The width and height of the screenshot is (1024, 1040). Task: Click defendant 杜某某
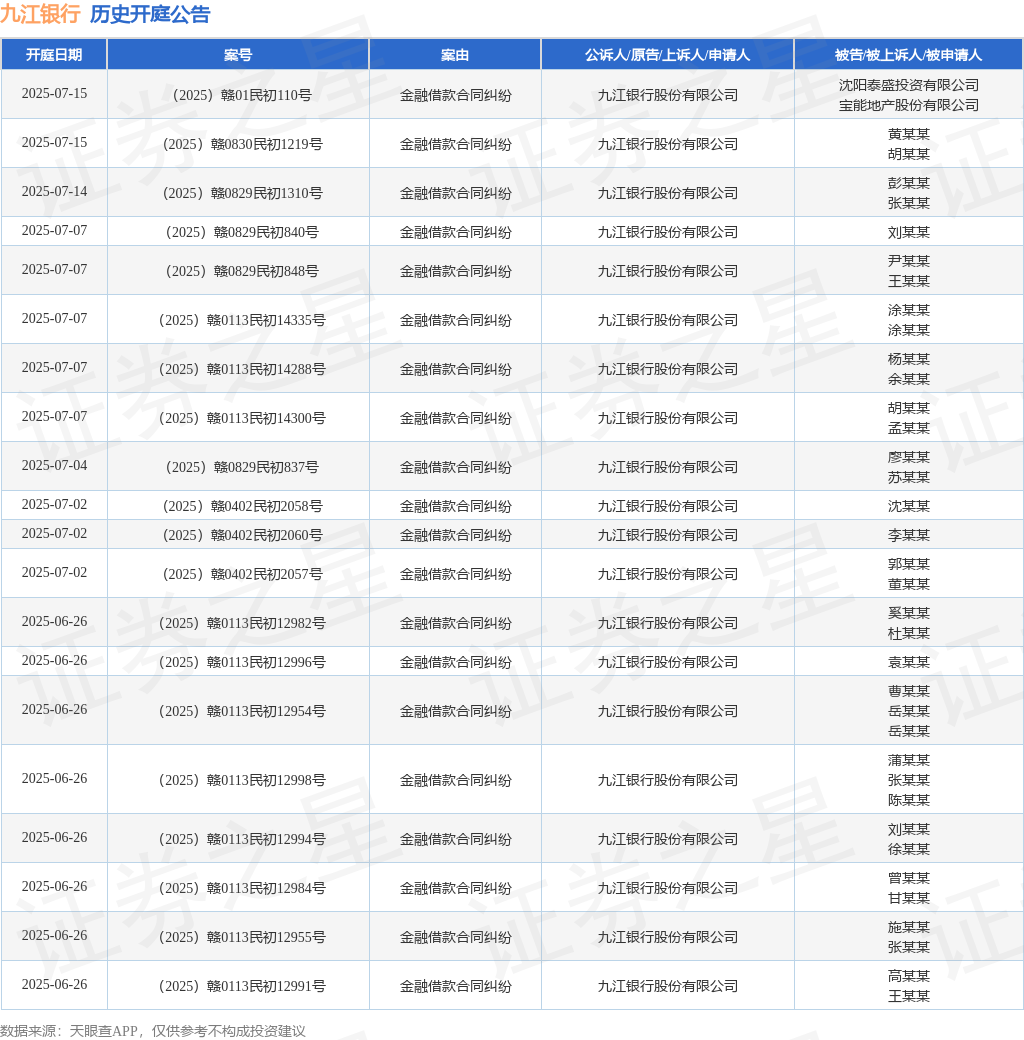pyautogui.click(x=909, y=634)
